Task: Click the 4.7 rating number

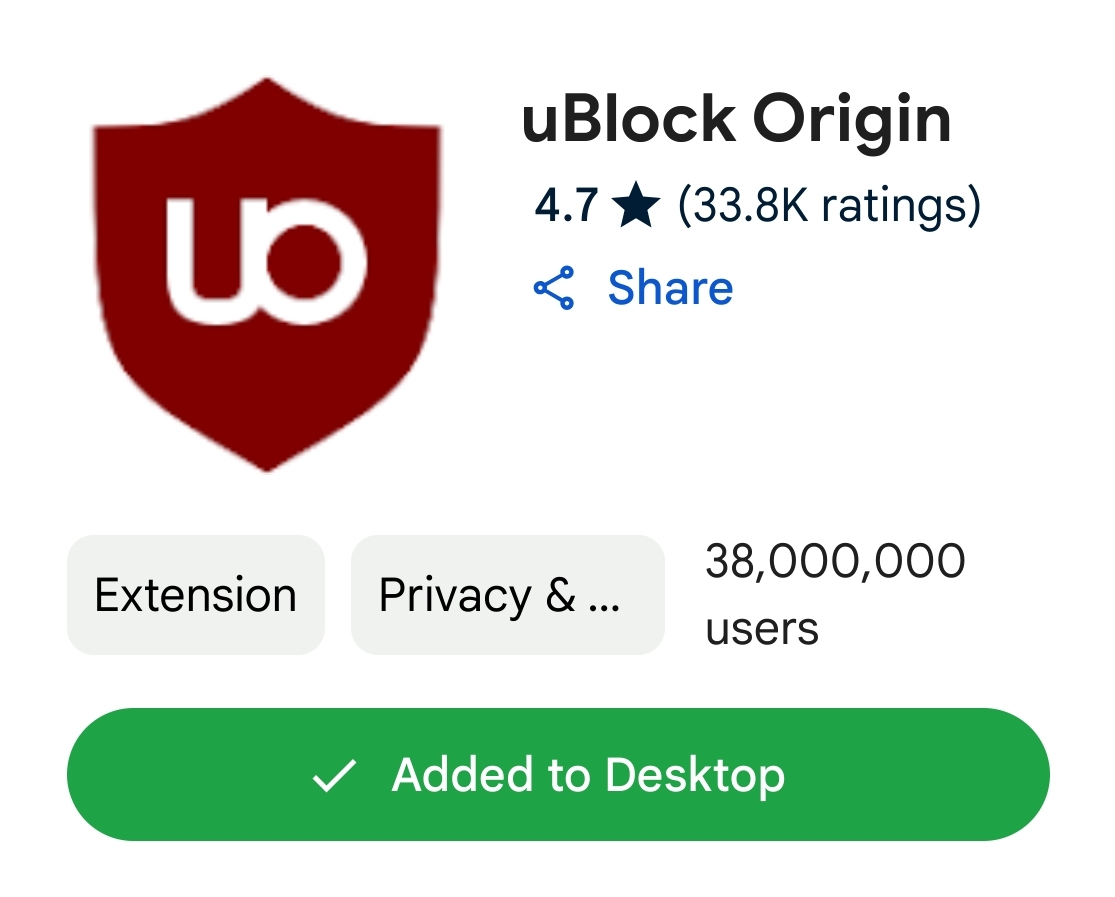Action: click(x=566, y=206)
